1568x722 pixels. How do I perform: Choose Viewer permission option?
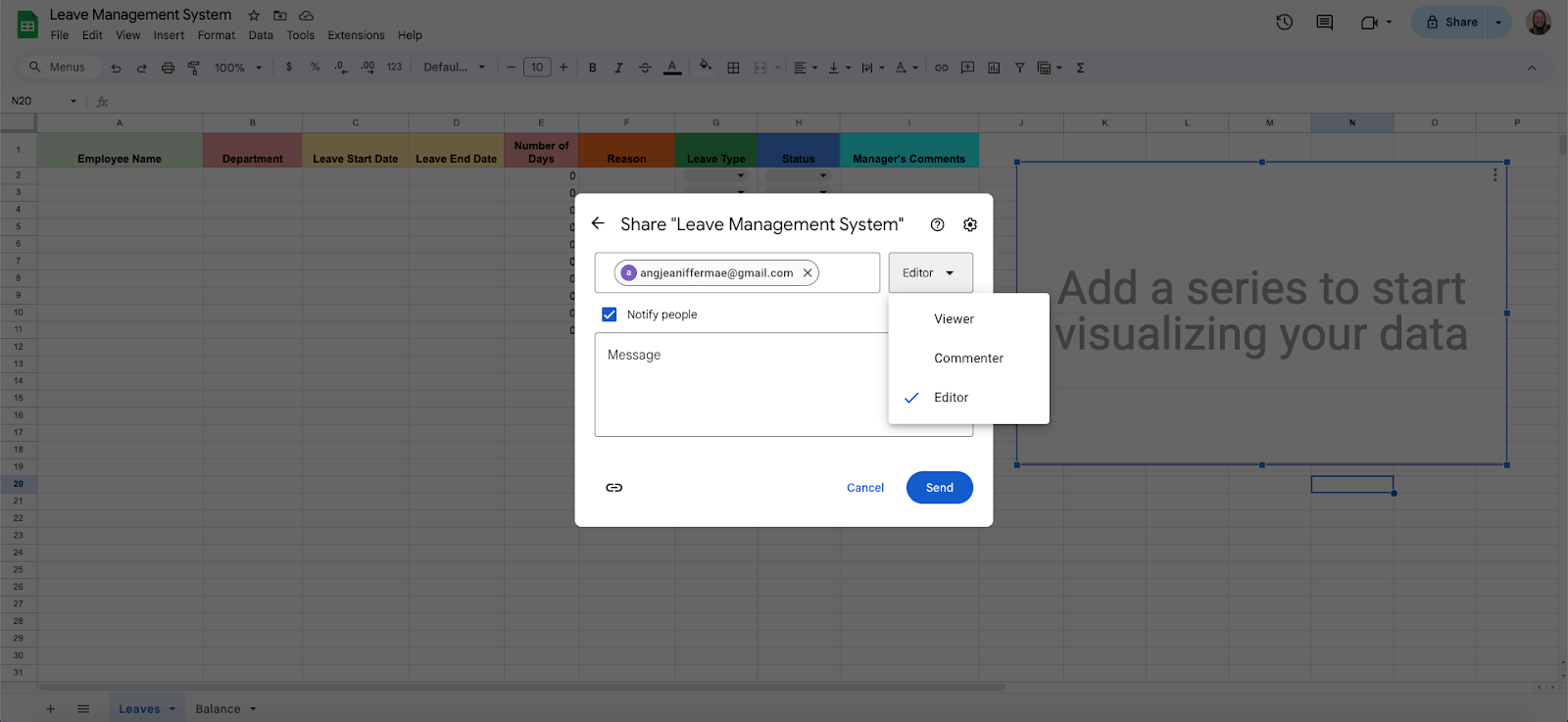point(968,319)
